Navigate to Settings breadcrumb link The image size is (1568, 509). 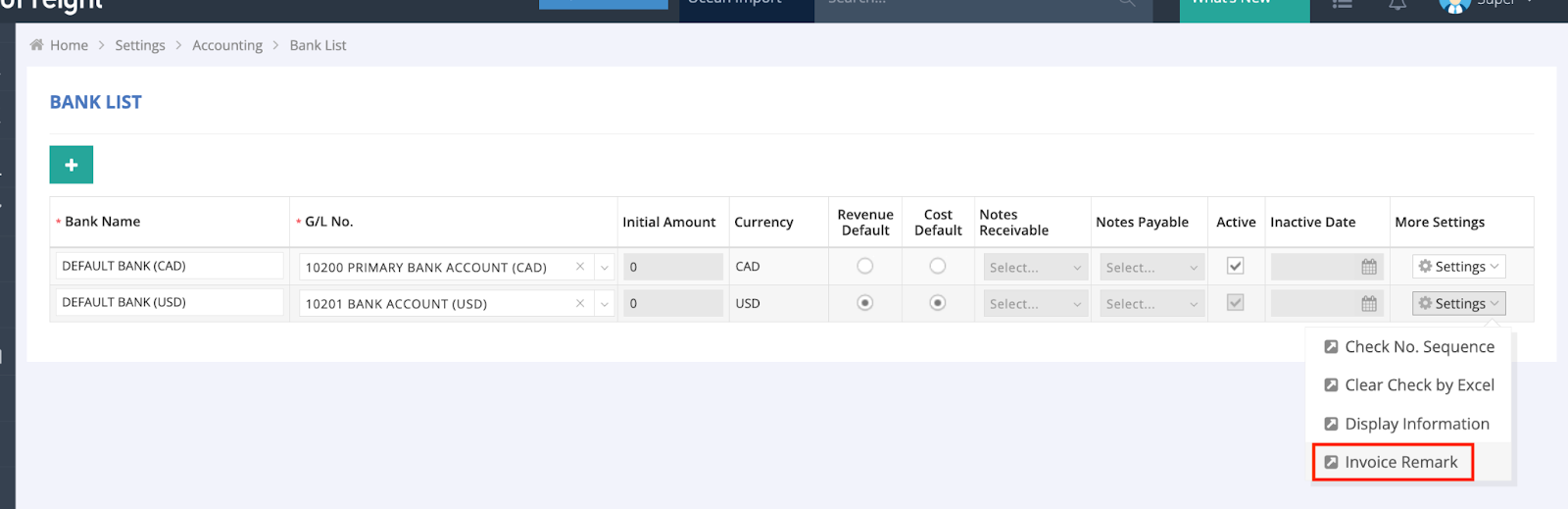point(140,45)
